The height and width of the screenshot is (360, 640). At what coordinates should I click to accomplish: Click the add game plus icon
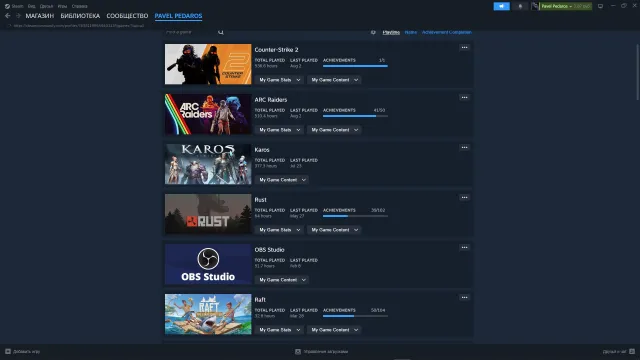click(8, 351)
